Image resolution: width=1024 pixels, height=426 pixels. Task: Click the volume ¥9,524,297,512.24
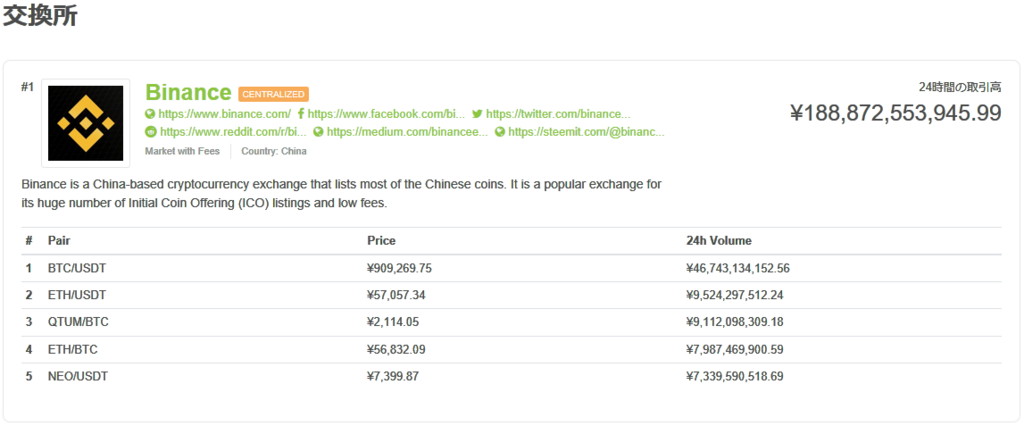point(735,295)
